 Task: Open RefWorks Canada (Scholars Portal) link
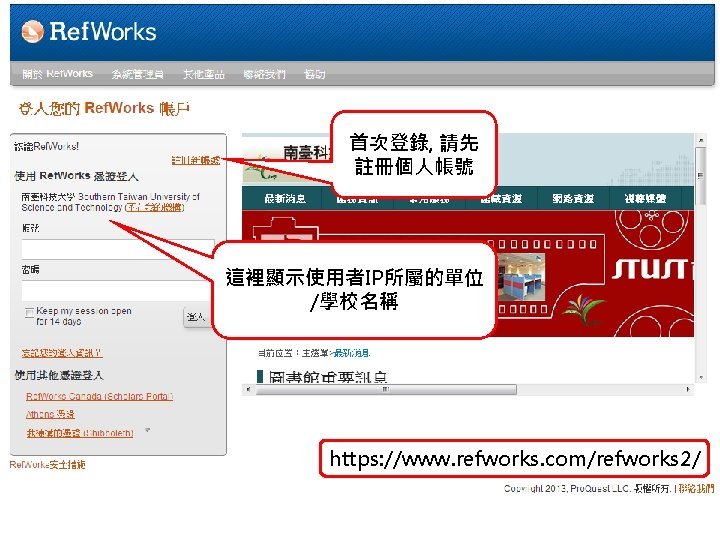[x=99, y=396]
